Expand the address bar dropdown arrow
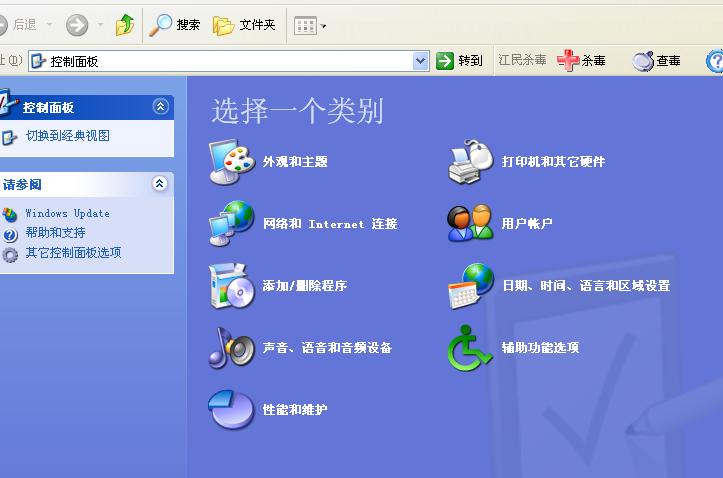Viewport: 723px width, 478px height. (421, 61)
